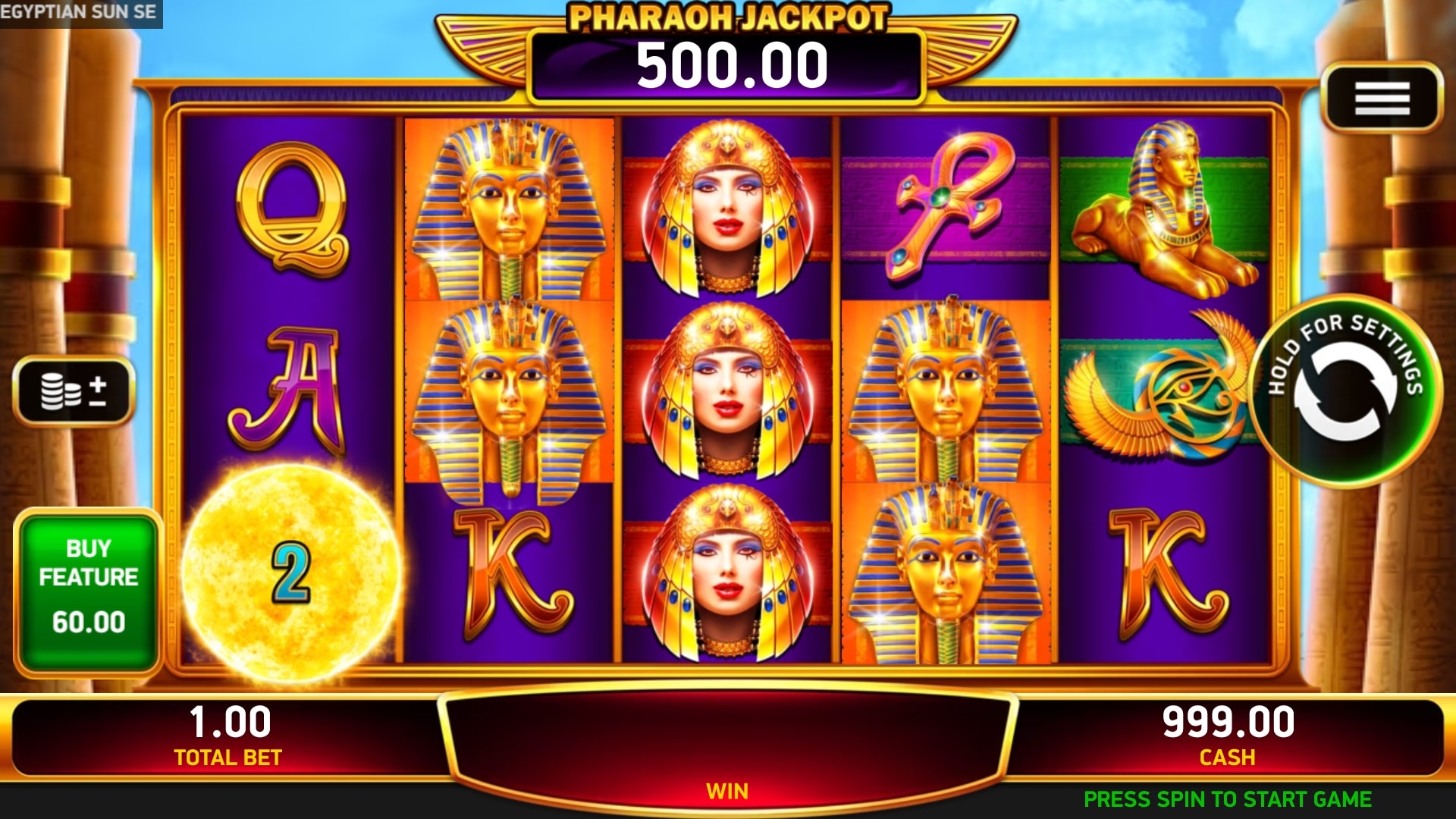Click the top pharaoh mask on second reel

tap(509, 210)
